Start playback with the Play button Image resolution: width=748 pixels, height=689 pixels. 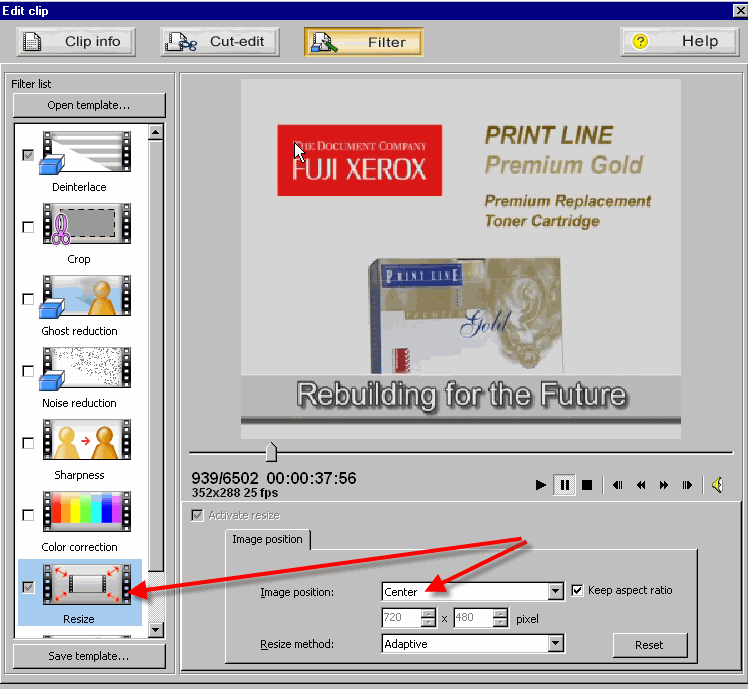tap(540, 485)
